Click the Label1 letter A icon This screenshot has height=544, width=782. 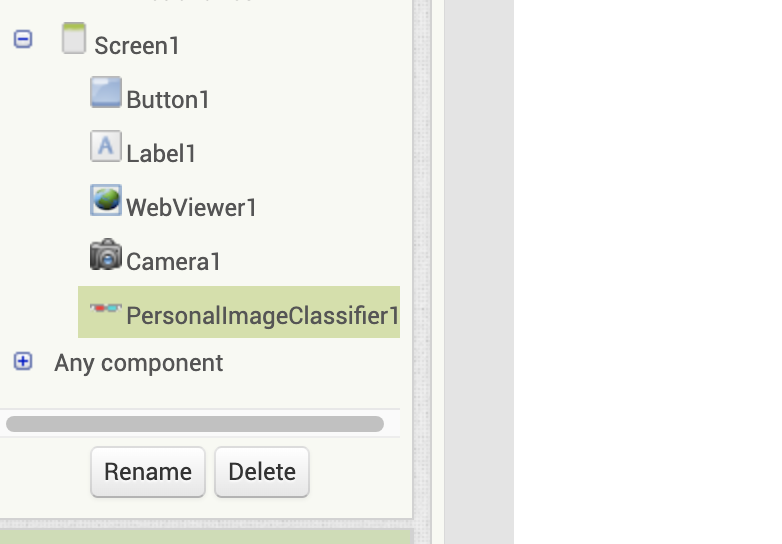pyautogui.click(x=105, y=146)
